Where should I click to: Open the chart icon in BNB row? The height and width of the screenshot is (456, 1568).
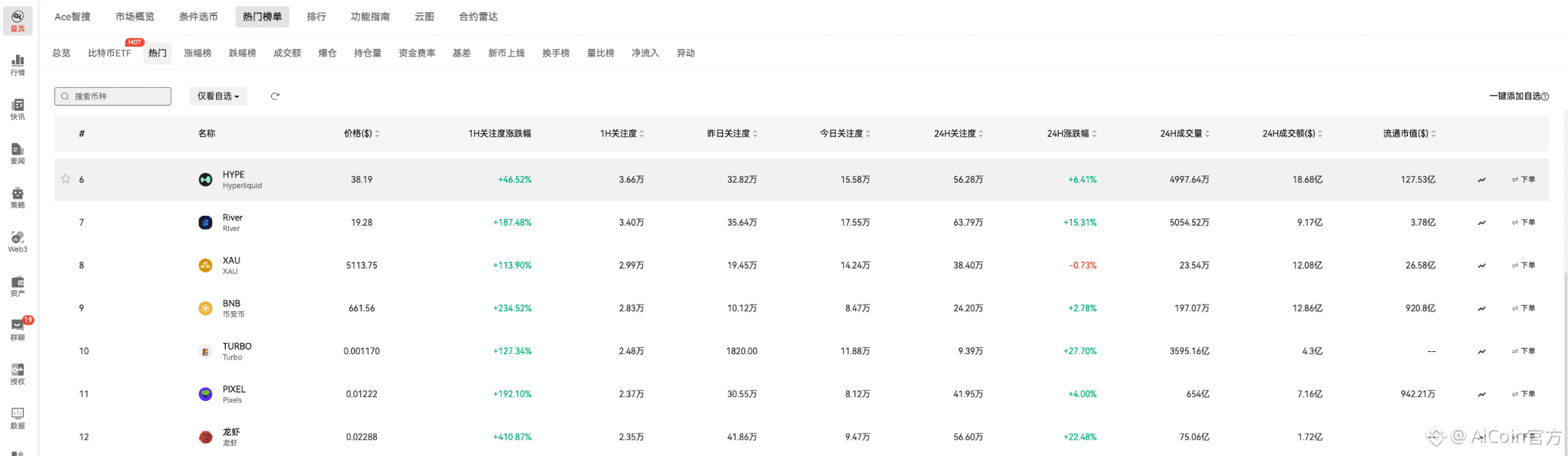(1481, 308)
